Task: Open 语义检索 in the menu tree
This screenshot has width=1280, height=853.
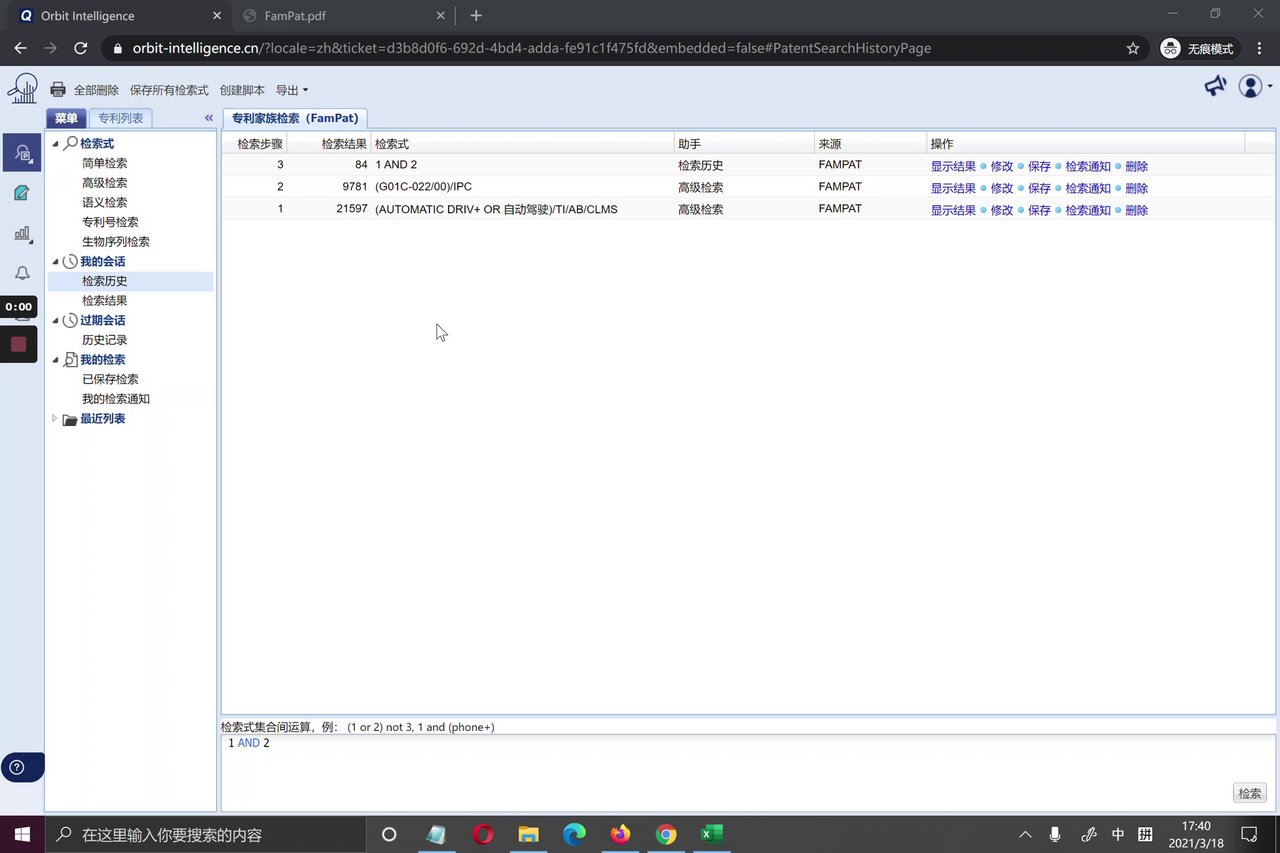Action: click(104, 203)
